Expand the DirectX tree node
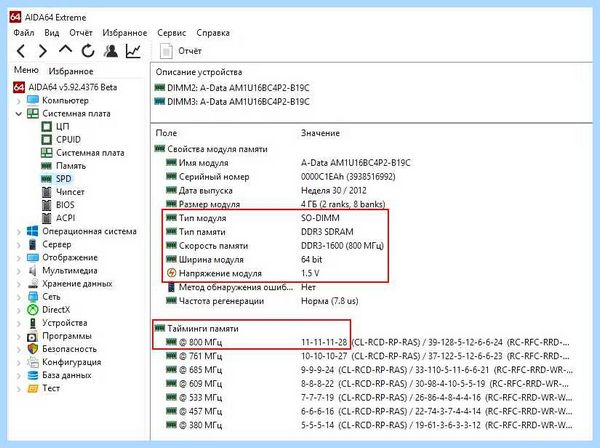The image size is (600, 448). [x=18, y=310]
